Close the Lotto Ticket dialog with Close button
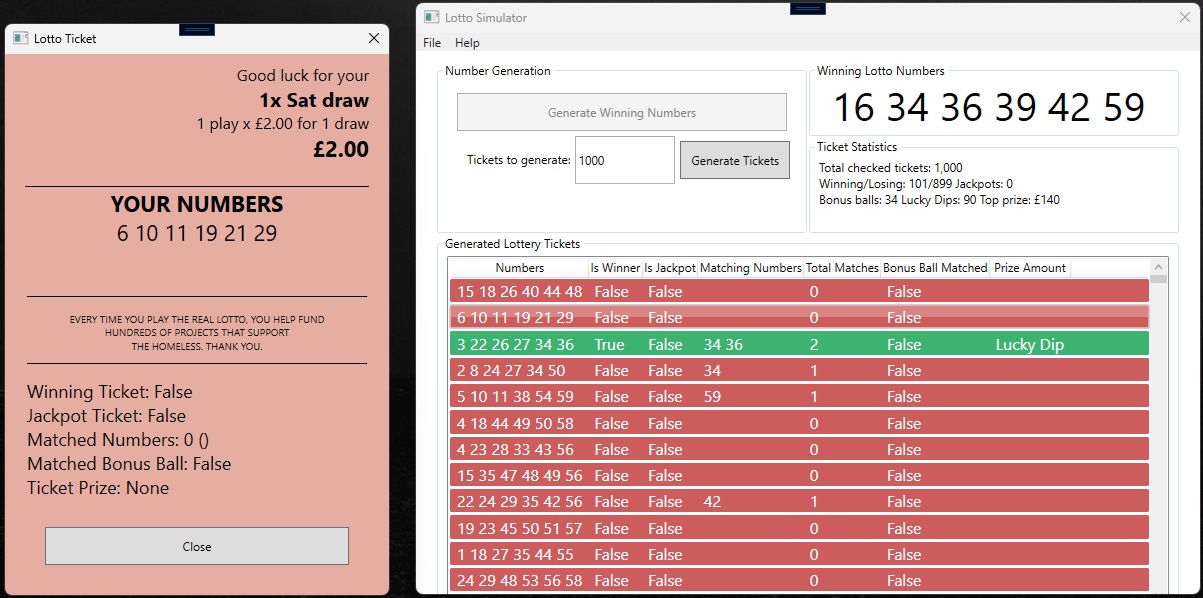 point(197,547)
